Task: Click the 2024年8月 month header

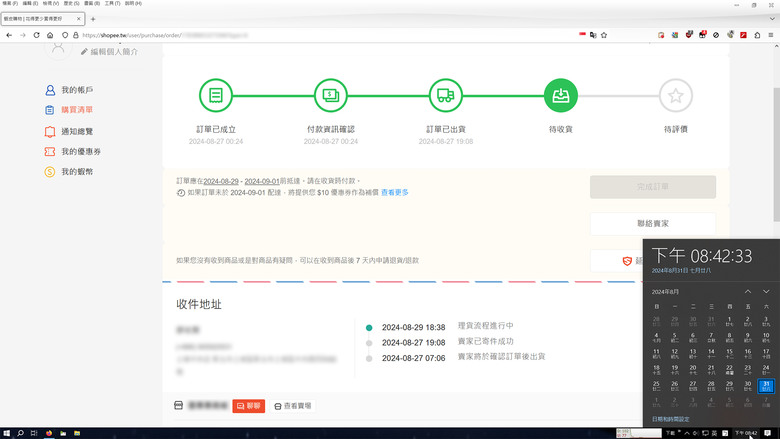Action: coord(665,292)
